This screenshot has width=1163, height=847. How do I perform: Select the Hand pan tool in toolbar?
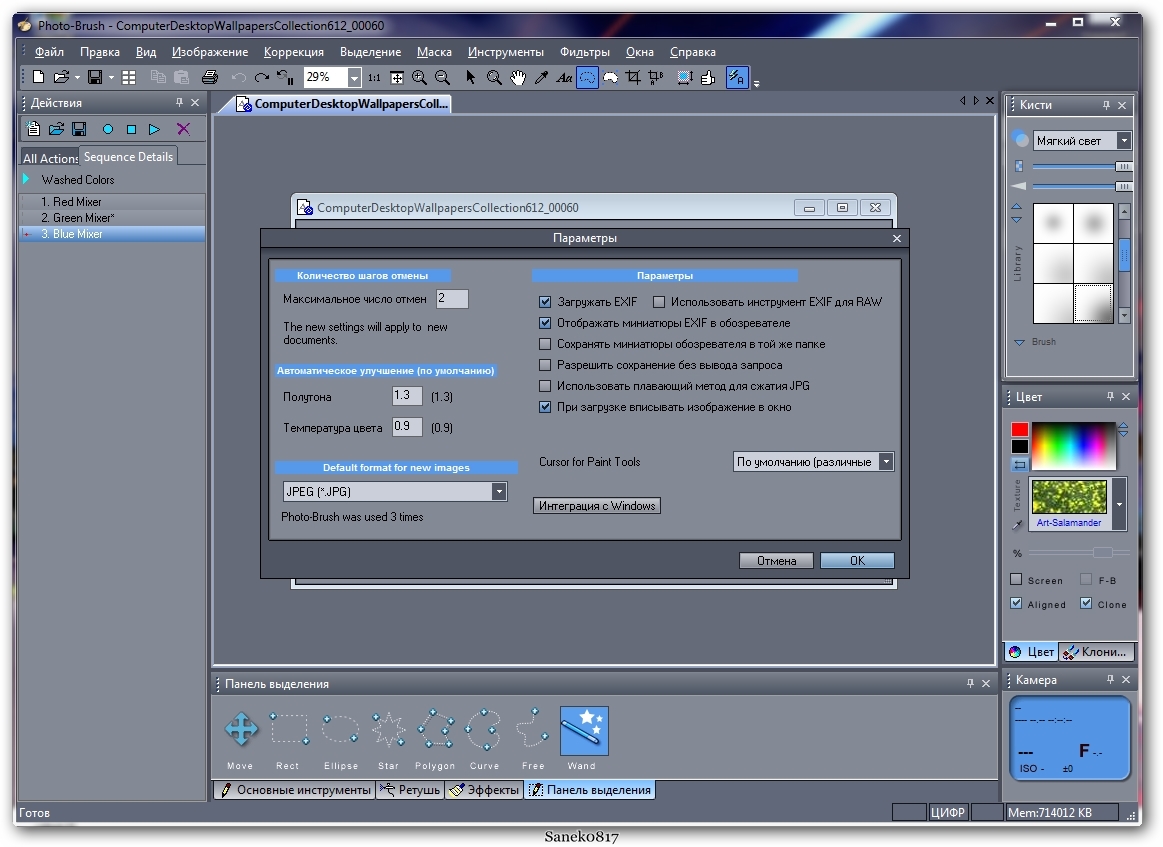coord(518,77)
